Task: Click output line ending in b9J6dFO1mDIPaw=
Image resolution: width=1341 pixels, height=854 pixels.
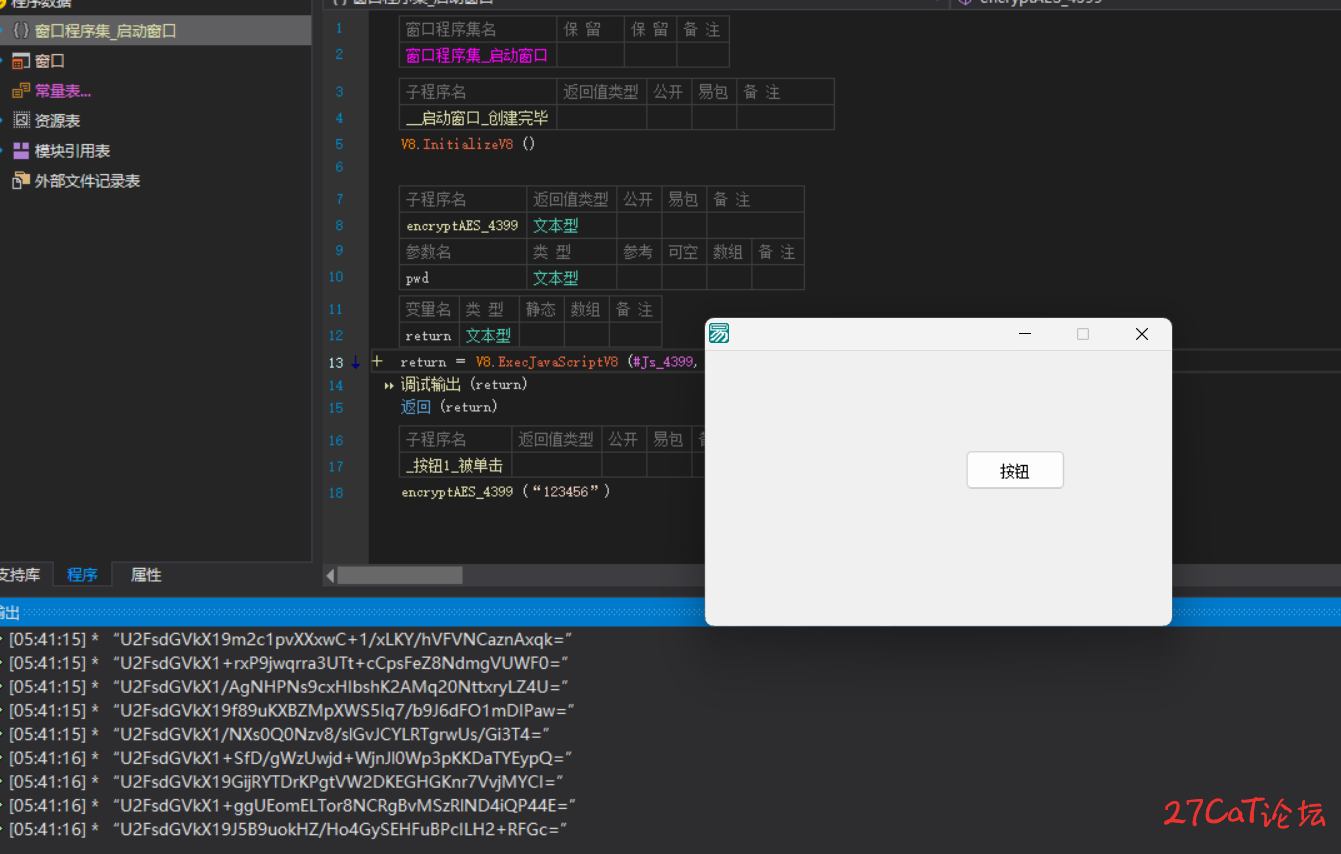Action: coord(292,711)
